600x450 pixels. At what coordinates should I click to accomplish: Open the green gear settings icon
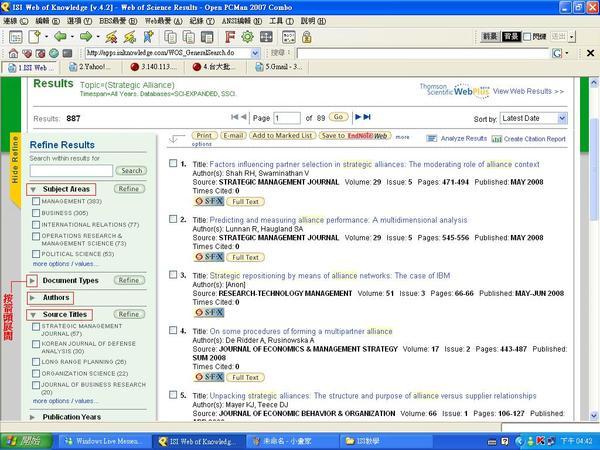click(x=248, y=37)
